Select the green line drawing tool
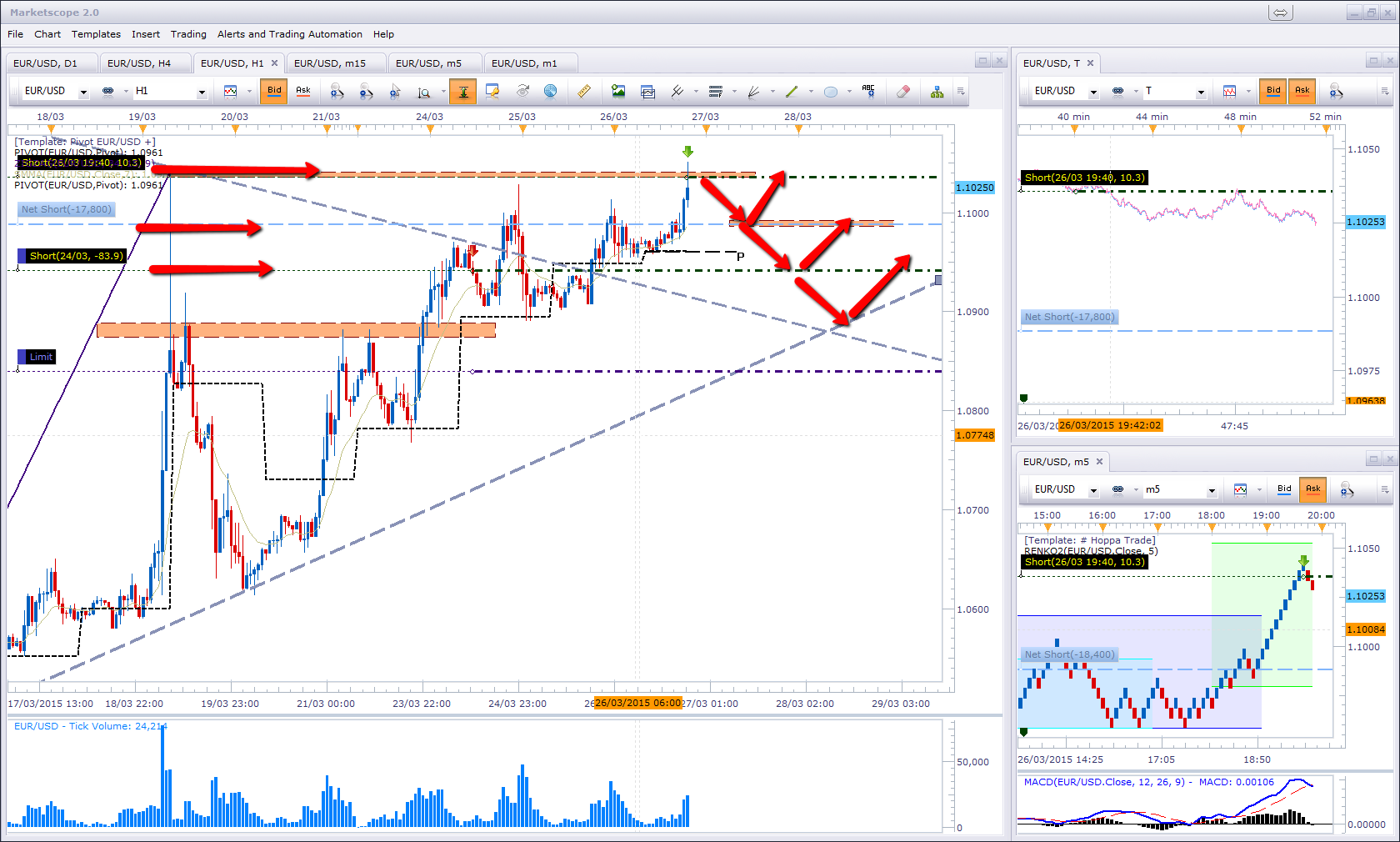This screenshot has width=1400, height=842. (792, 91)
